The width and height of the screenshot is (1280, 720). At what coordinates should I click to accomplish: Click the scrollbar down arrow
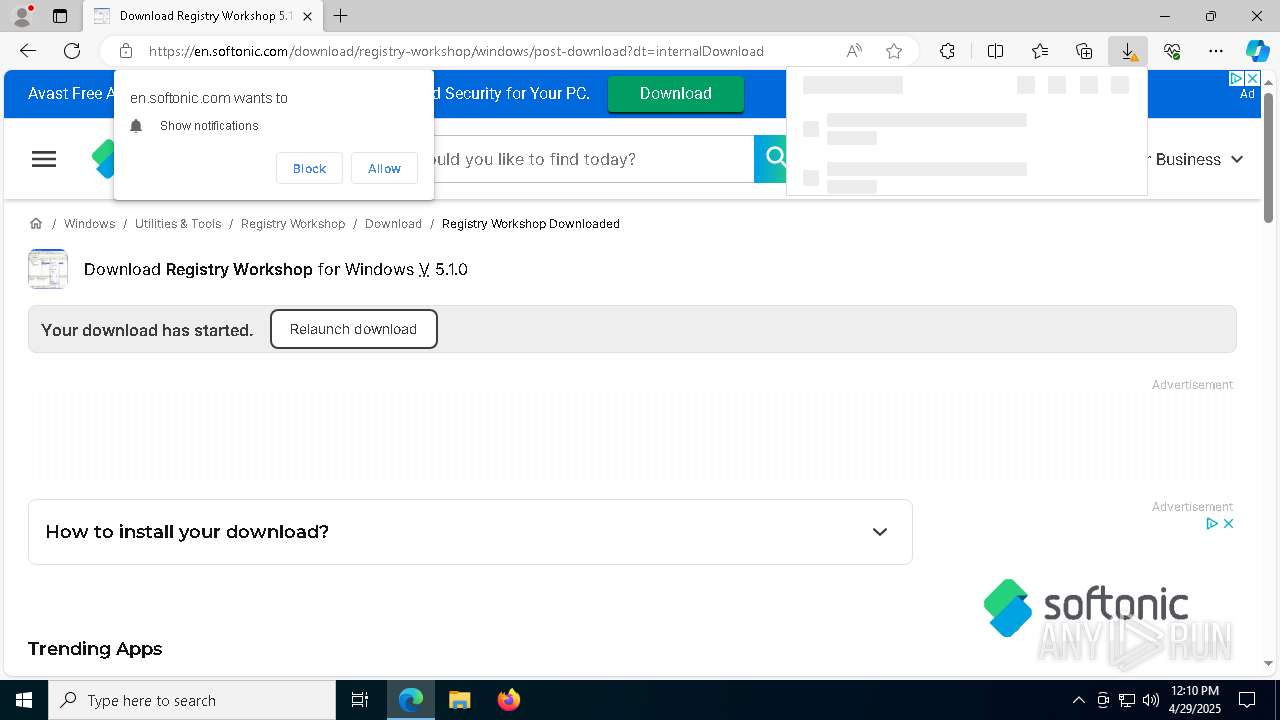click(1268, 663)
